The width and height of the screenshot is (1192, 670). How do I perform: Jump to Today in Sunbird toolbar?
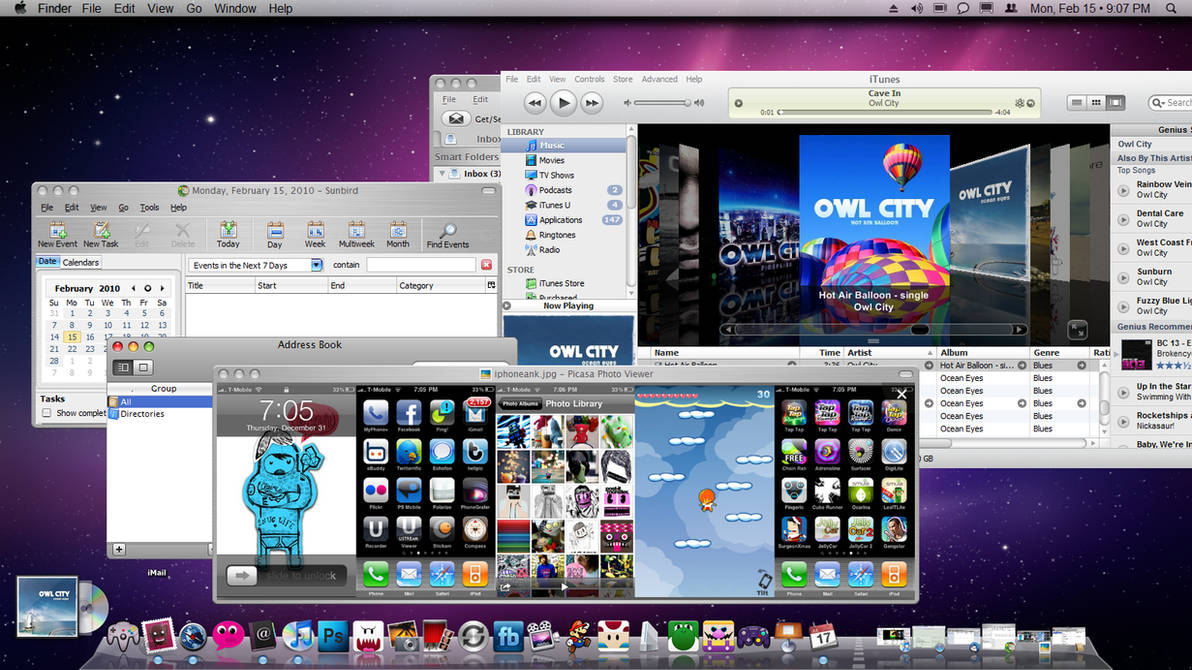point(228,234)
